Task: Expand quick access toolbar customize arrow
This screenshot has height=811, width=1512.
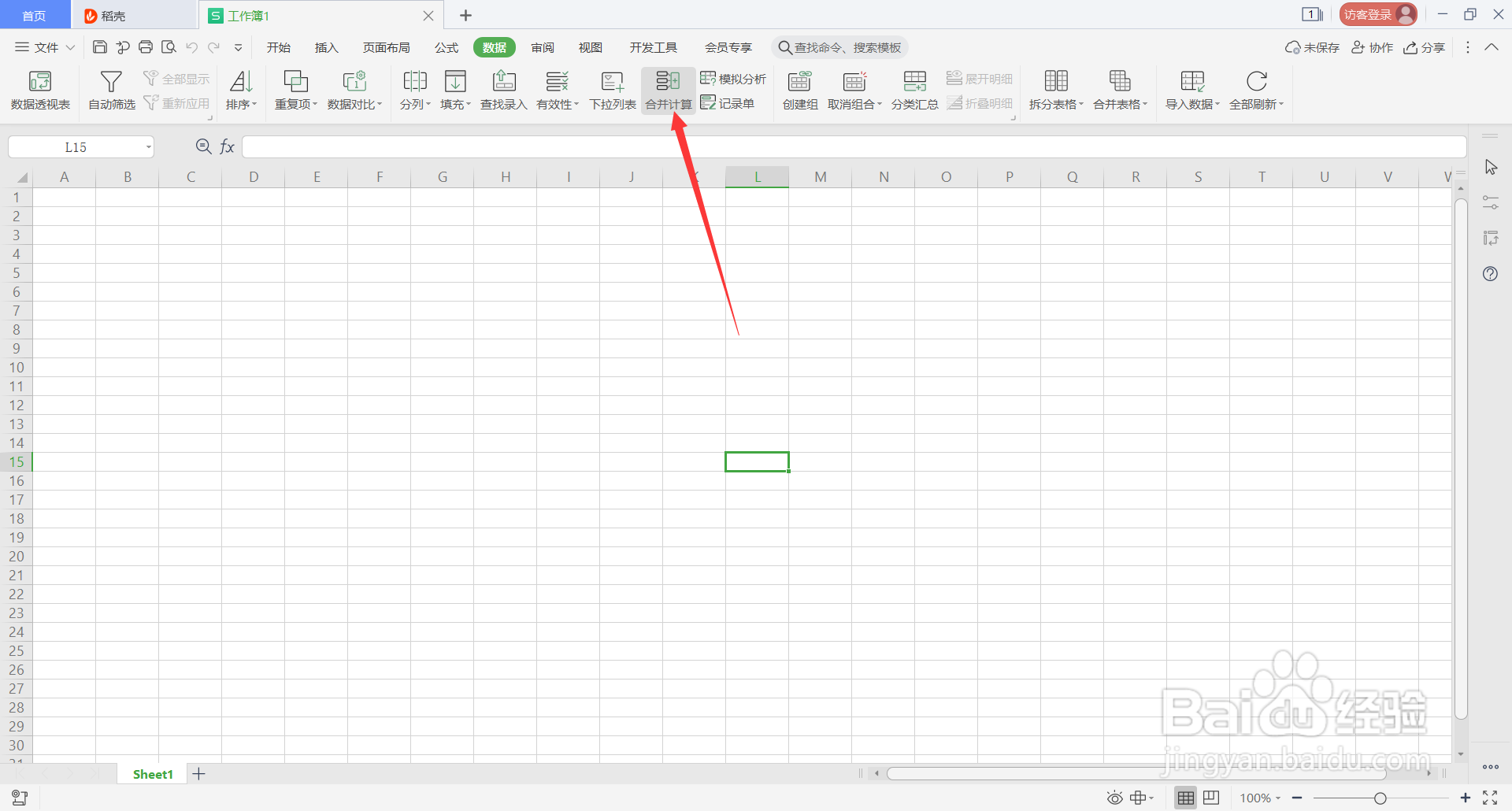Action: click(x=238, y=47)
